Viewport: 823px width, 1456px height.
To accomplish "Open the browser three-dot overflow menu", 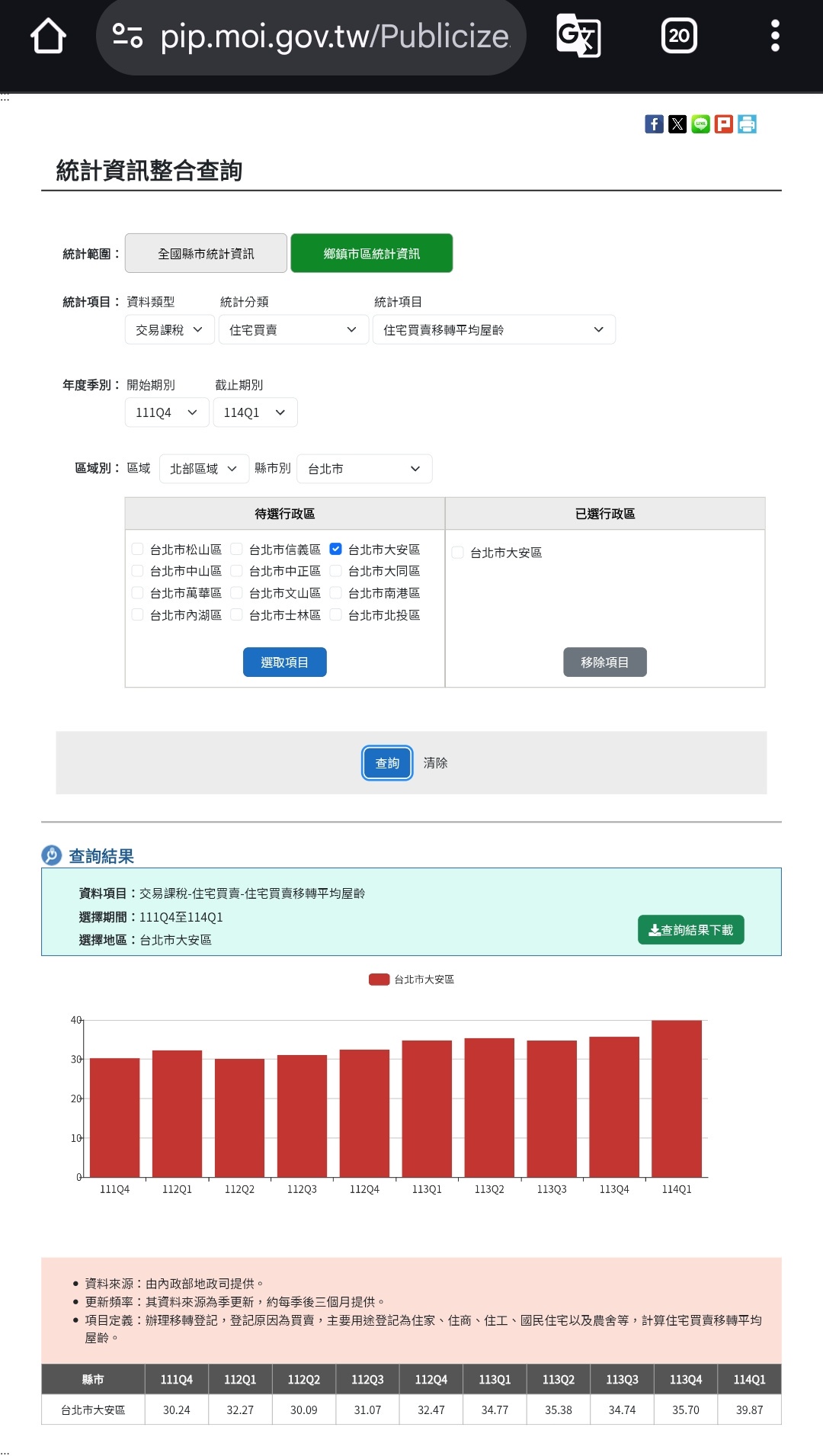I will (775, 36).
